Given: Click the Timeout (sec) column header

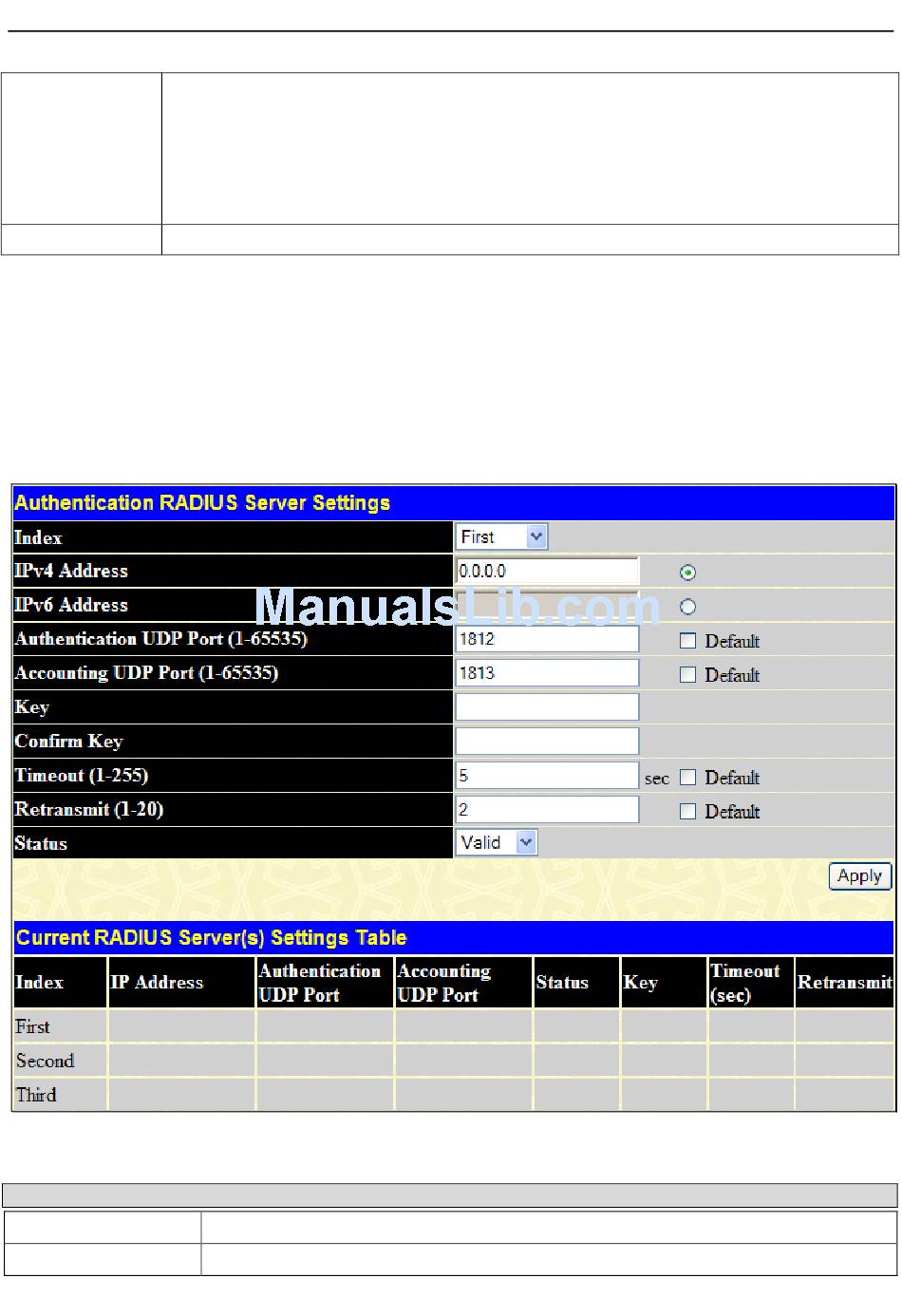Looking at the screenshot, I should (751, 983).
